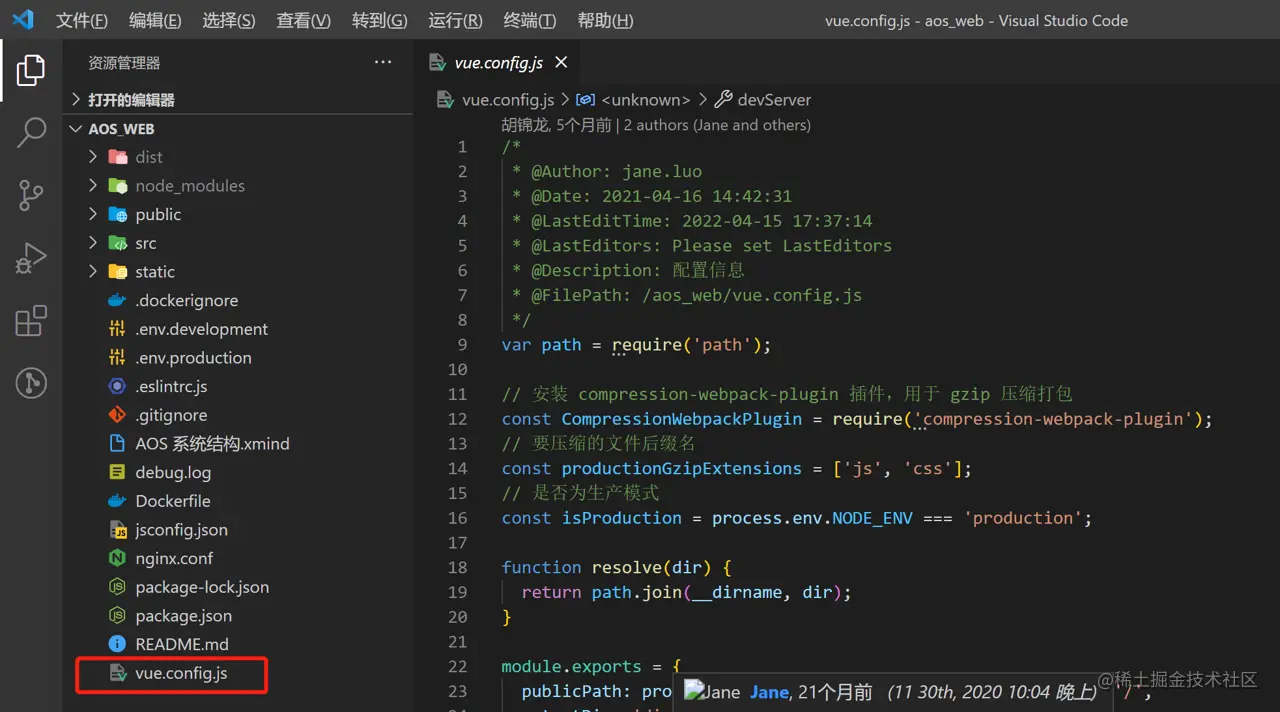
Task: Close the vue.config.js editor tab
Action: click(561, 62)
